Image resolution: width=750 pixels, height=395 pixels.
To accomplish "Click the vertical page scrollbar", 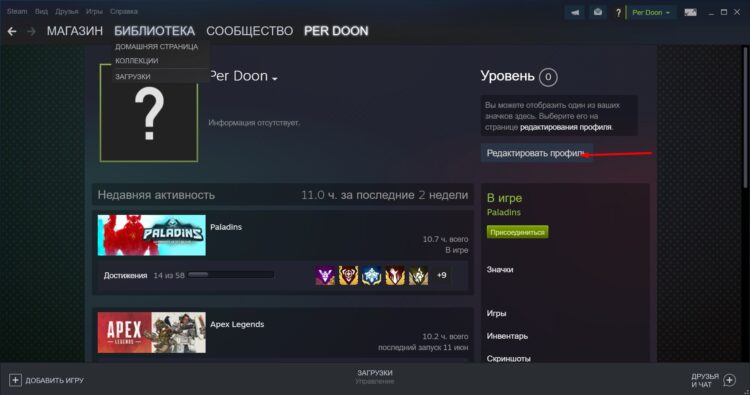I will pyautogui.click(x=745, y=117).
